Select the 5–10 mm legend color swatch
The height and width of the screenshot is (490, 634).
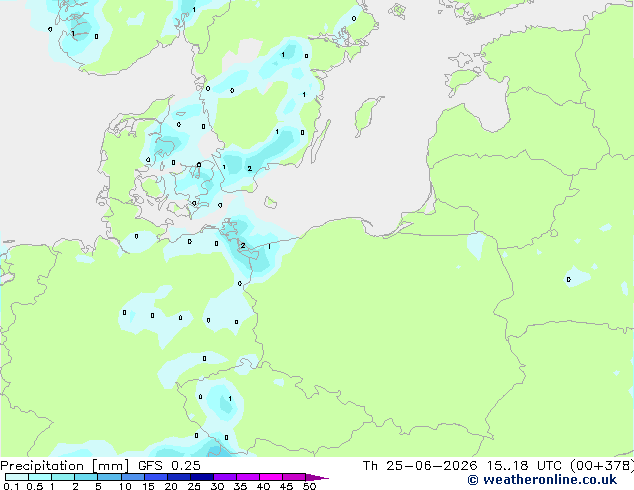click(109, 477)
